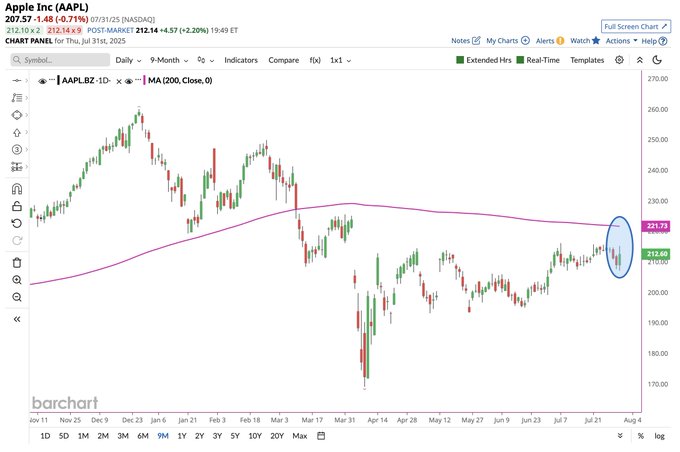Select the magnet snap tool

(x=17, y=189)
